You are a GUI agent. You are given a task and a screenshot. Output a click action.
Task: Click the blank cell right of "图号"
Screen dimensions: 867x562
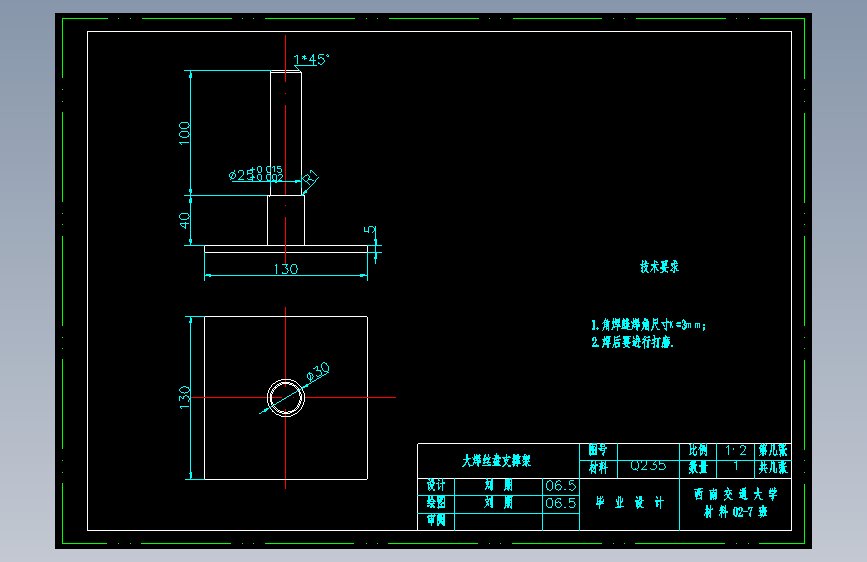pos(648,451)
